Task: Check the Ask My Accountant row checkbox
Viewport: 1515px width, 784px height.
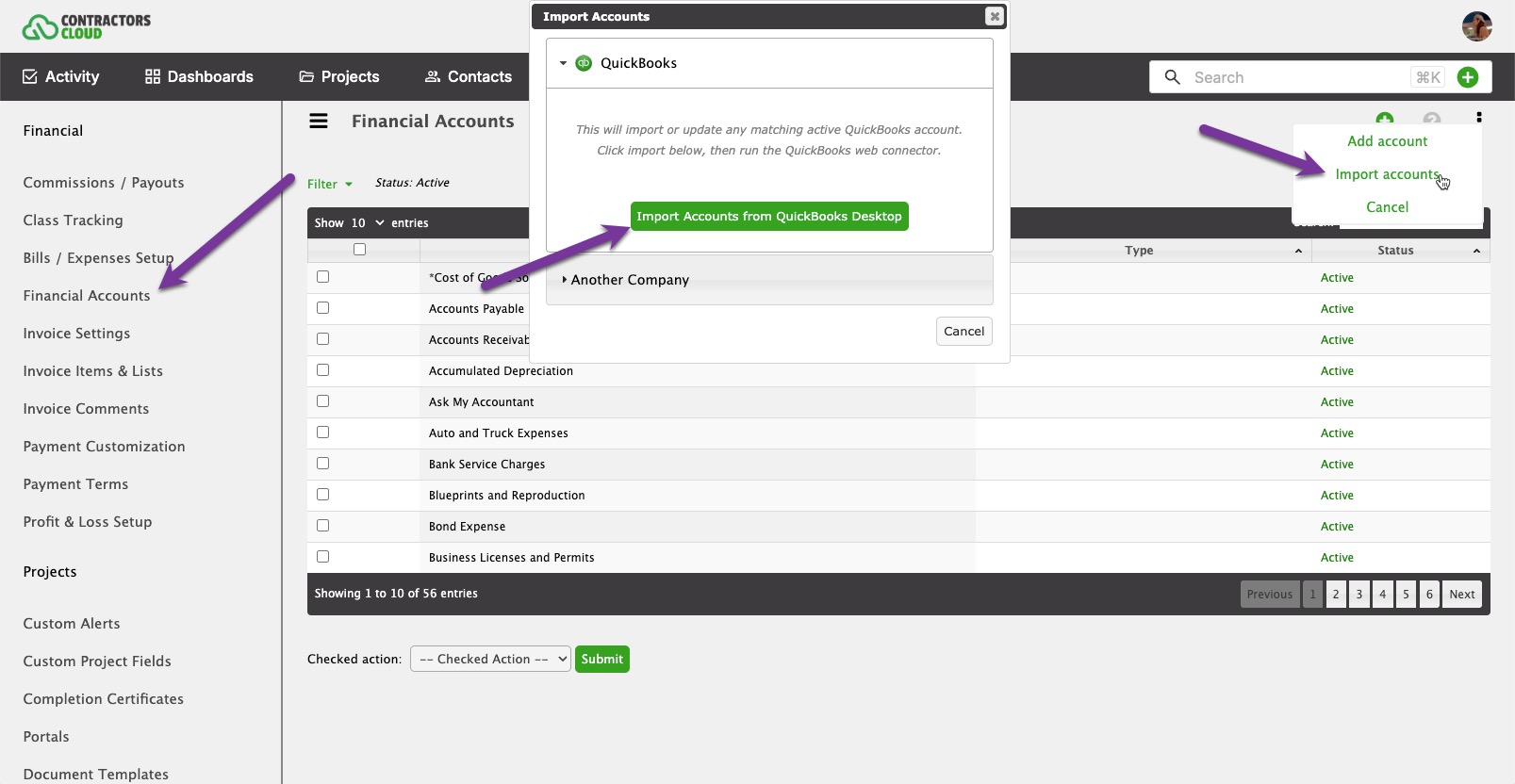Action: [x=322, y=400]
